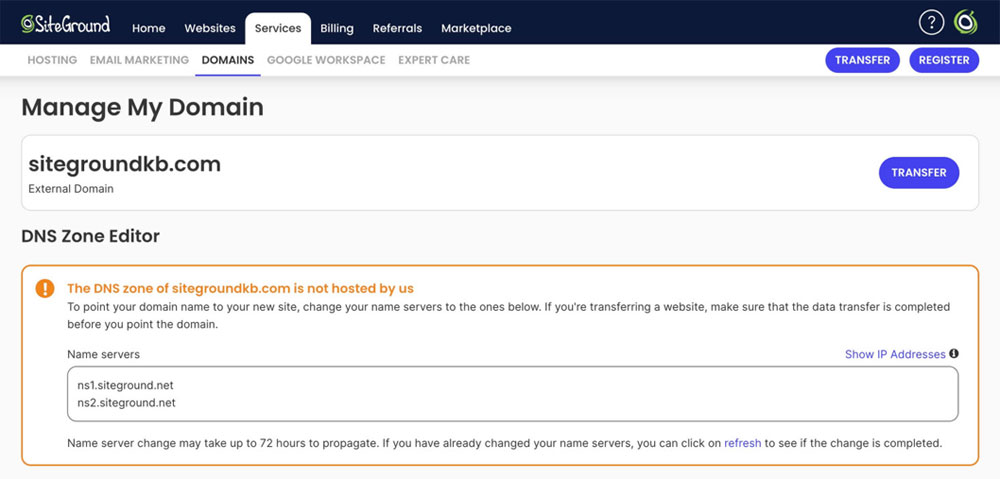Viewport: 1000px width, 479px height.
Task: Visit the Marketplace menu item
Action: (x=476, y=28)
